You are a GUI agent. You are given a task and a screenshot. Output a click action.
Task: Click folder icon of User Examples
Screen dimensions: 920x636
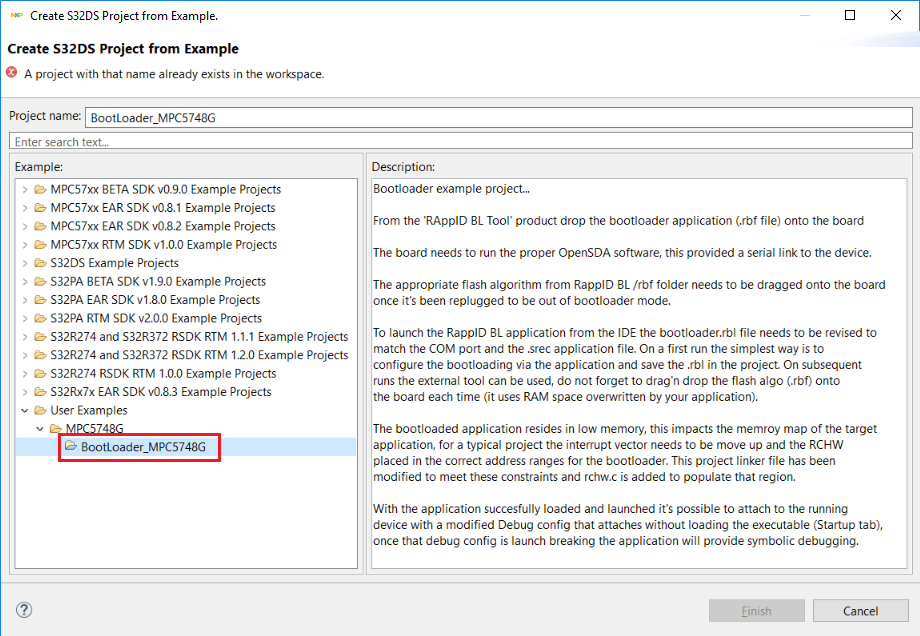coord(40,410)
